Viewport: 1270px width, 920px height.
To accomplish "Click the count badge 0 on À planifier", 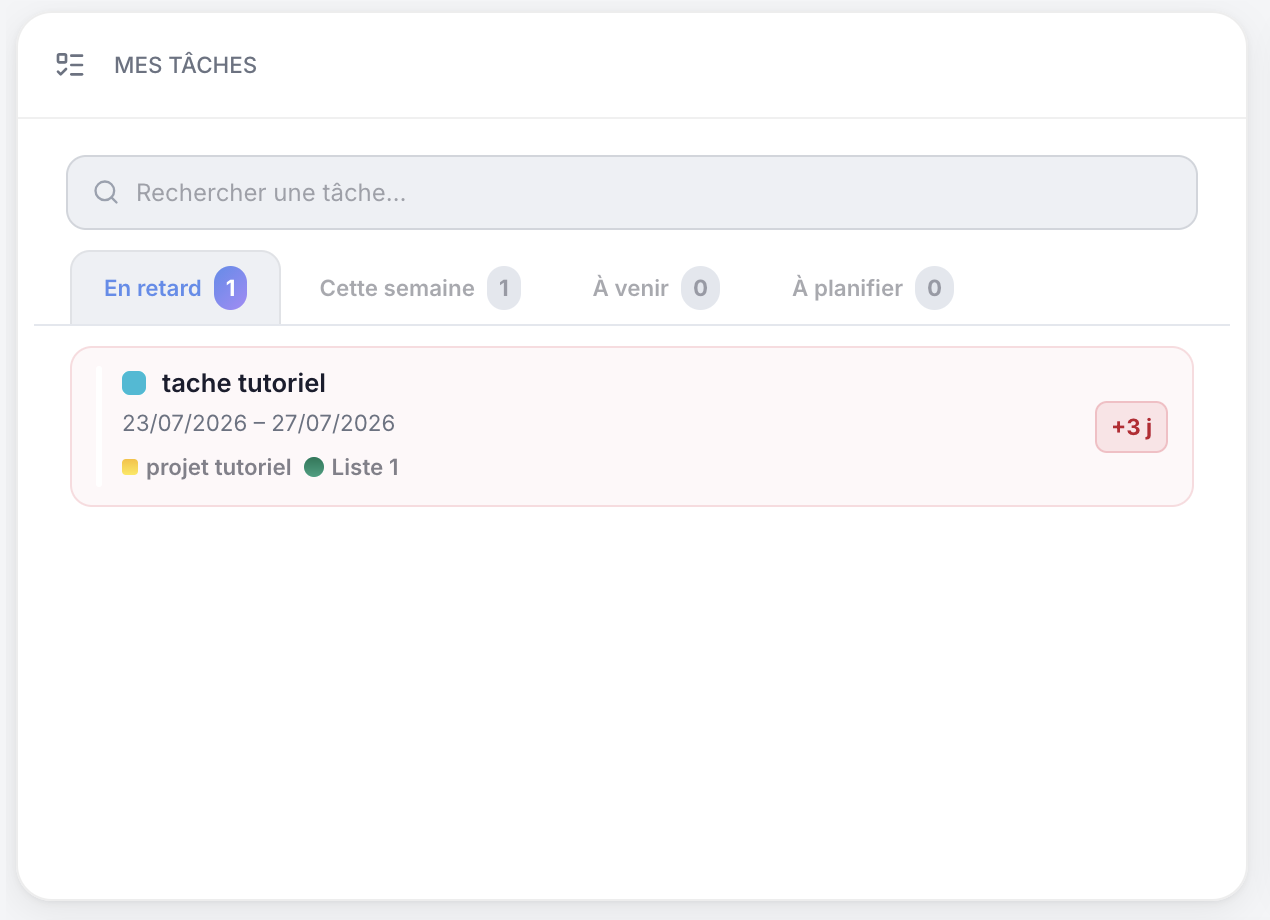I will pyautogui.click(x=934, y=288).
